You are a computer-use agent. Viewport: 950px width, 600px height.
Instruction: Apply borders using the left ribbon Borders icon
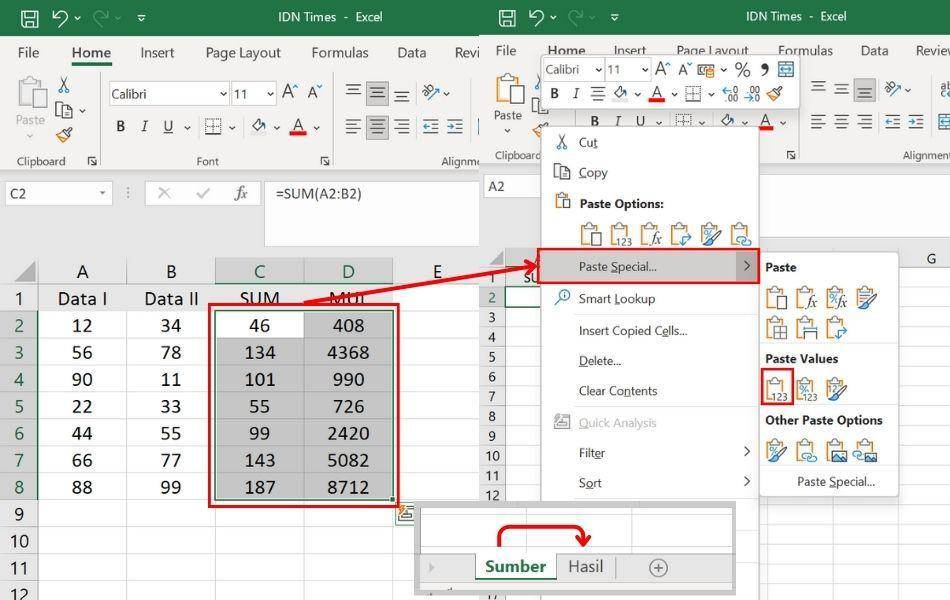(213, 126)
